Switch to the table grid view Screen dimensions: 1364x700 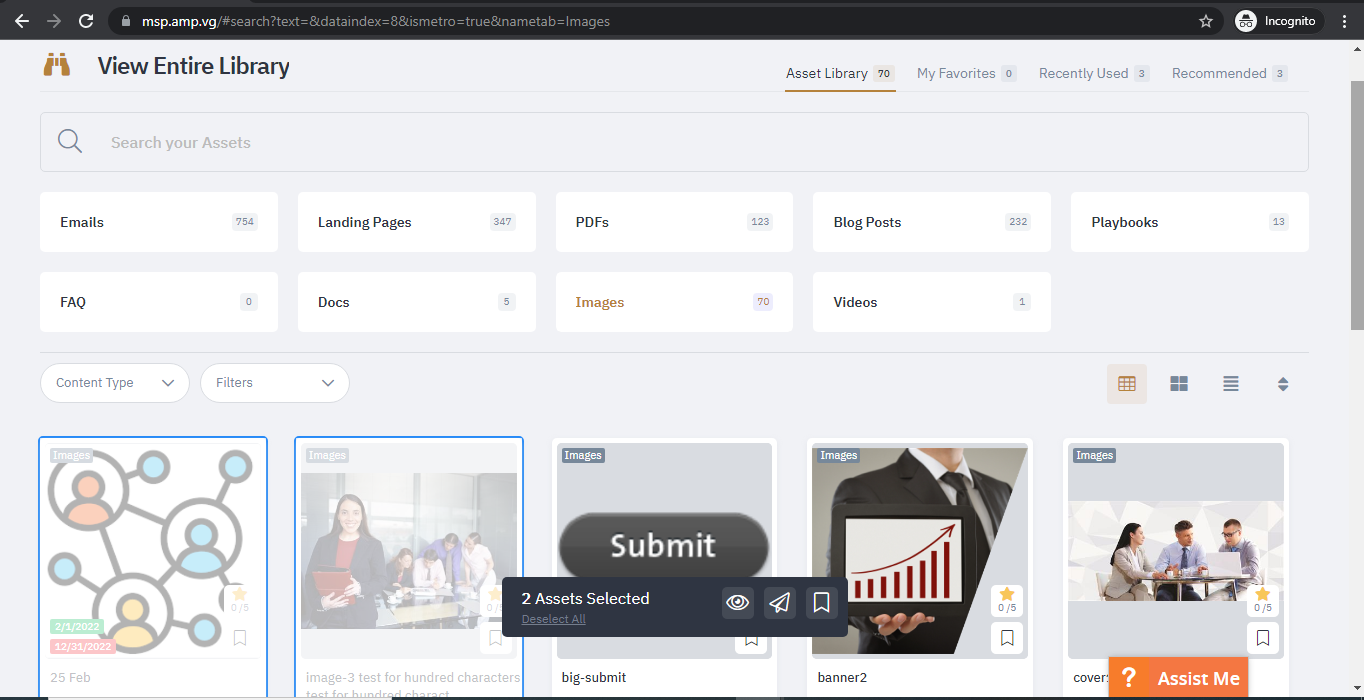coord(1127,384)
